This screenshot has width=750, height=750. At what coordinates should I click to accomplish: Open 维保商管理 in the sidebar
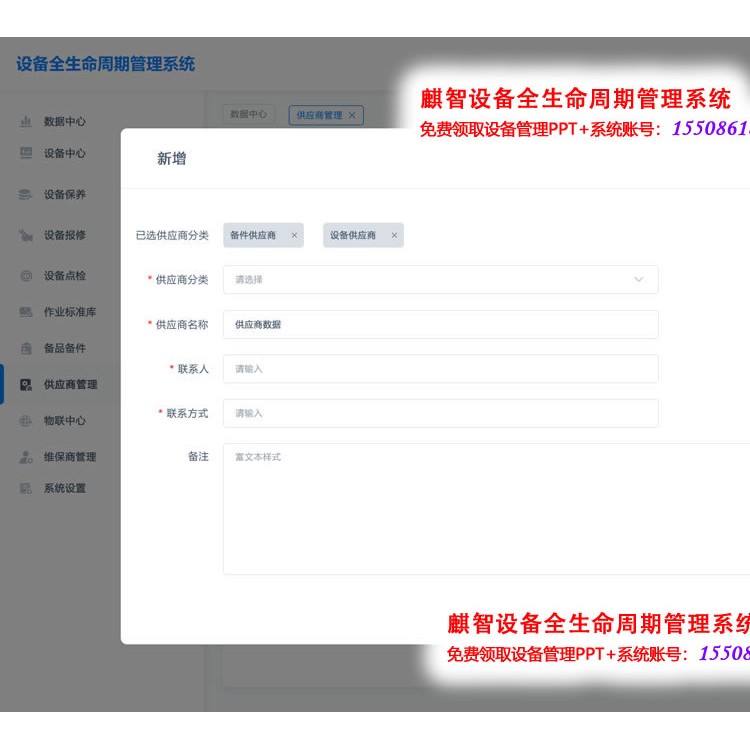70,457
